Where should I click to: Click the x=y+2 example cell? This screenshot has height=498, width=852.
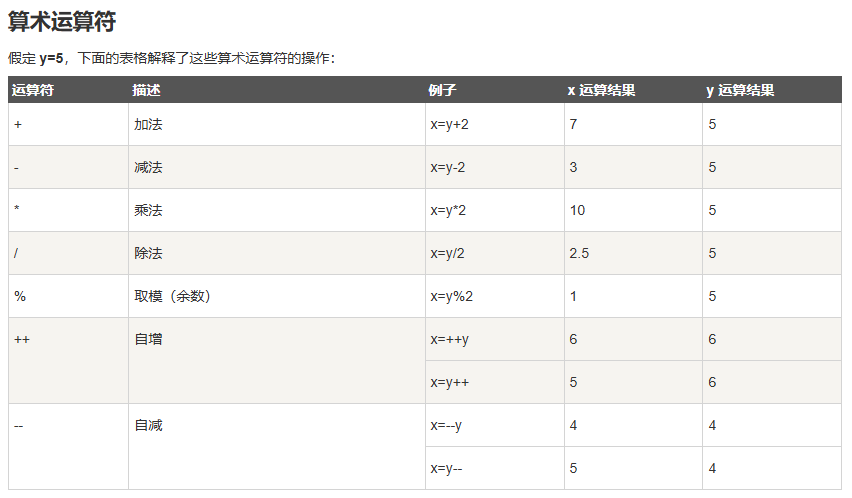click(x=449, y=125)
